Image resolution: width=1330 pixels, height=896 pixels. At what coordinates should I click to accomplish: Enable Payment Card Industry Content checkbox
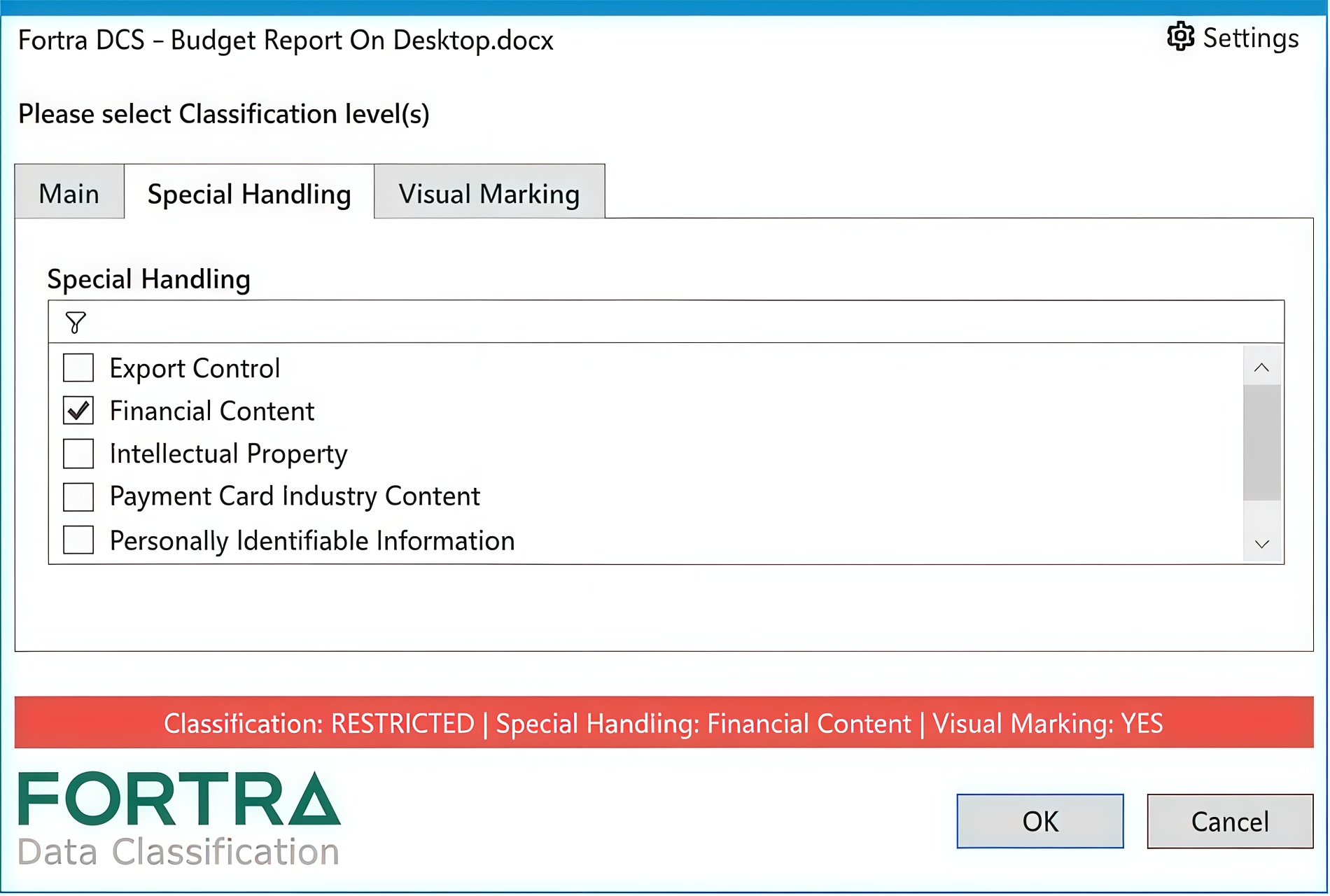tap(78, 497)
